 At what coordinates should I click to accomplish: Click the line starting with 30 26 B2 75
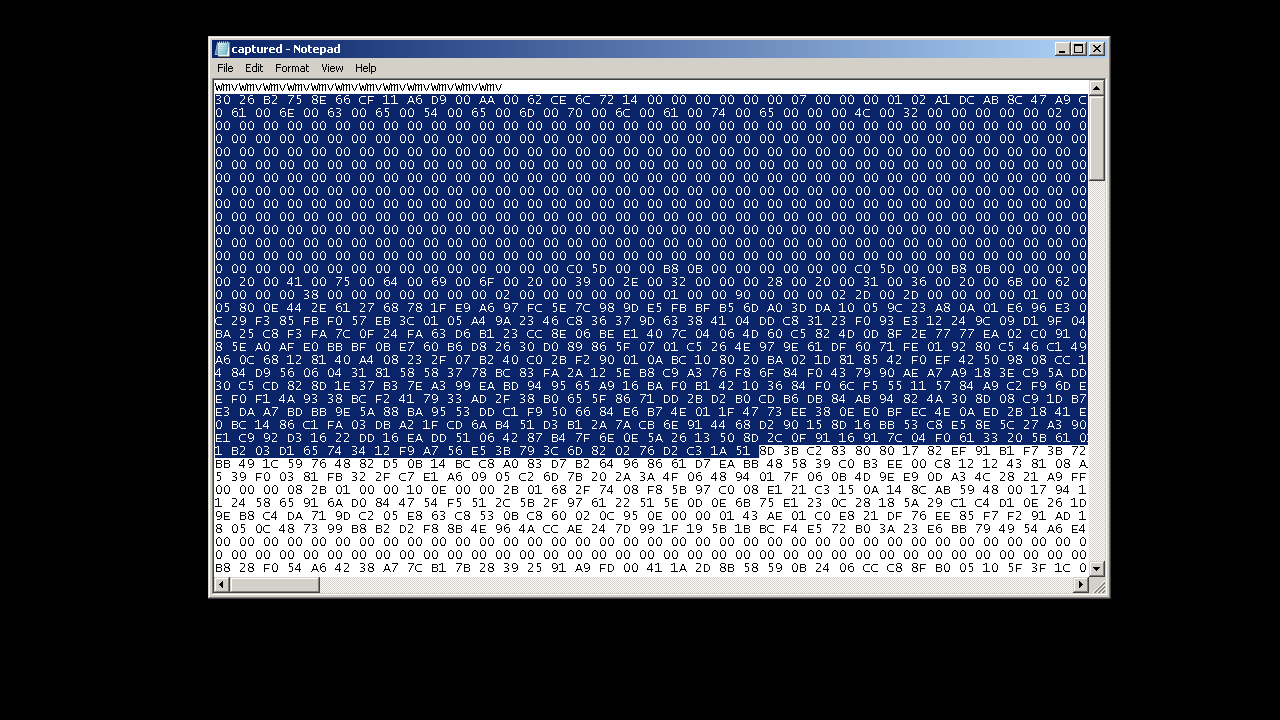click(x=651, y=100)
